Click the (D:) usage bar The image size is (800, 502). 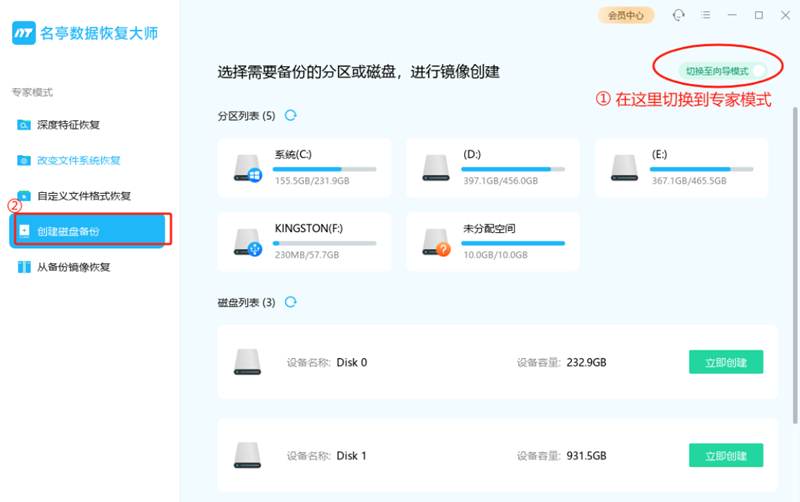click(x=513, y=169)
